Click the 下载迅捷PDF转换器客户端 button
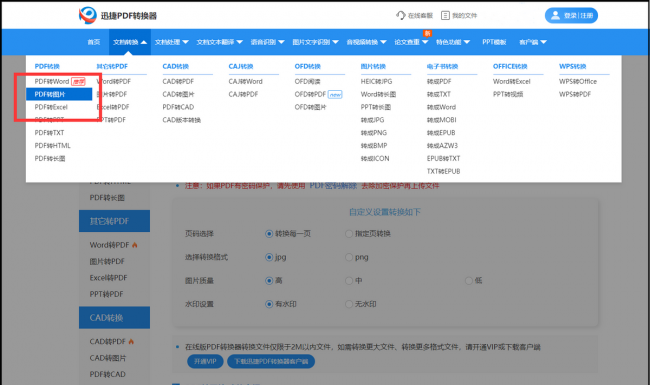Screen dimensions: 650x385 [x=271, y=361]
